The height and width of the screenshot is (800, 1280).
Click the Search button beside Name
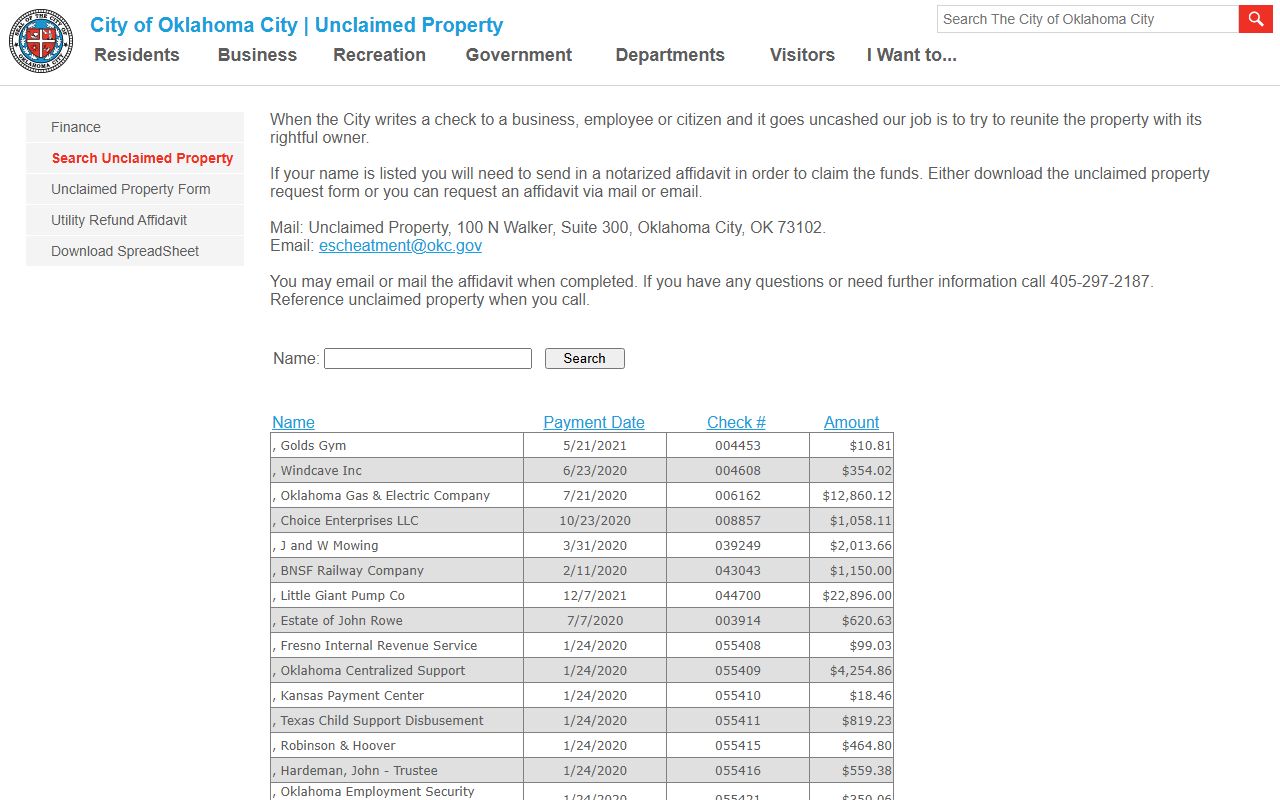click(585, 358)
